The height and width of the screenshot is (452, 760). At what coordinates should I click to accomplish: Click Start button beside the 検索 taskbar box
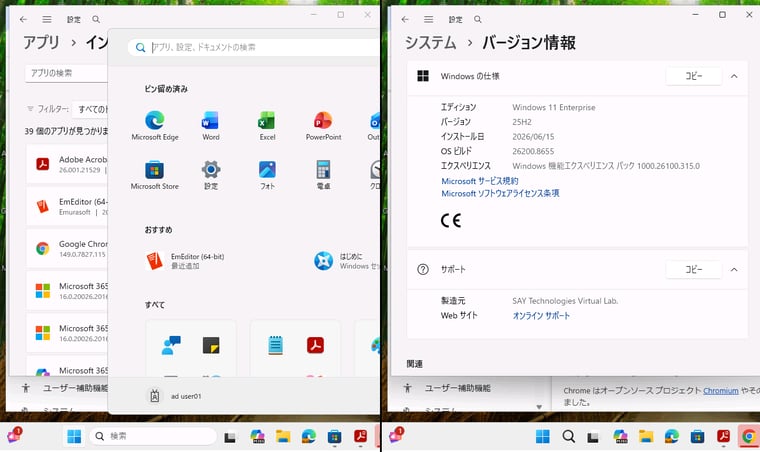(x=74, y=436)
